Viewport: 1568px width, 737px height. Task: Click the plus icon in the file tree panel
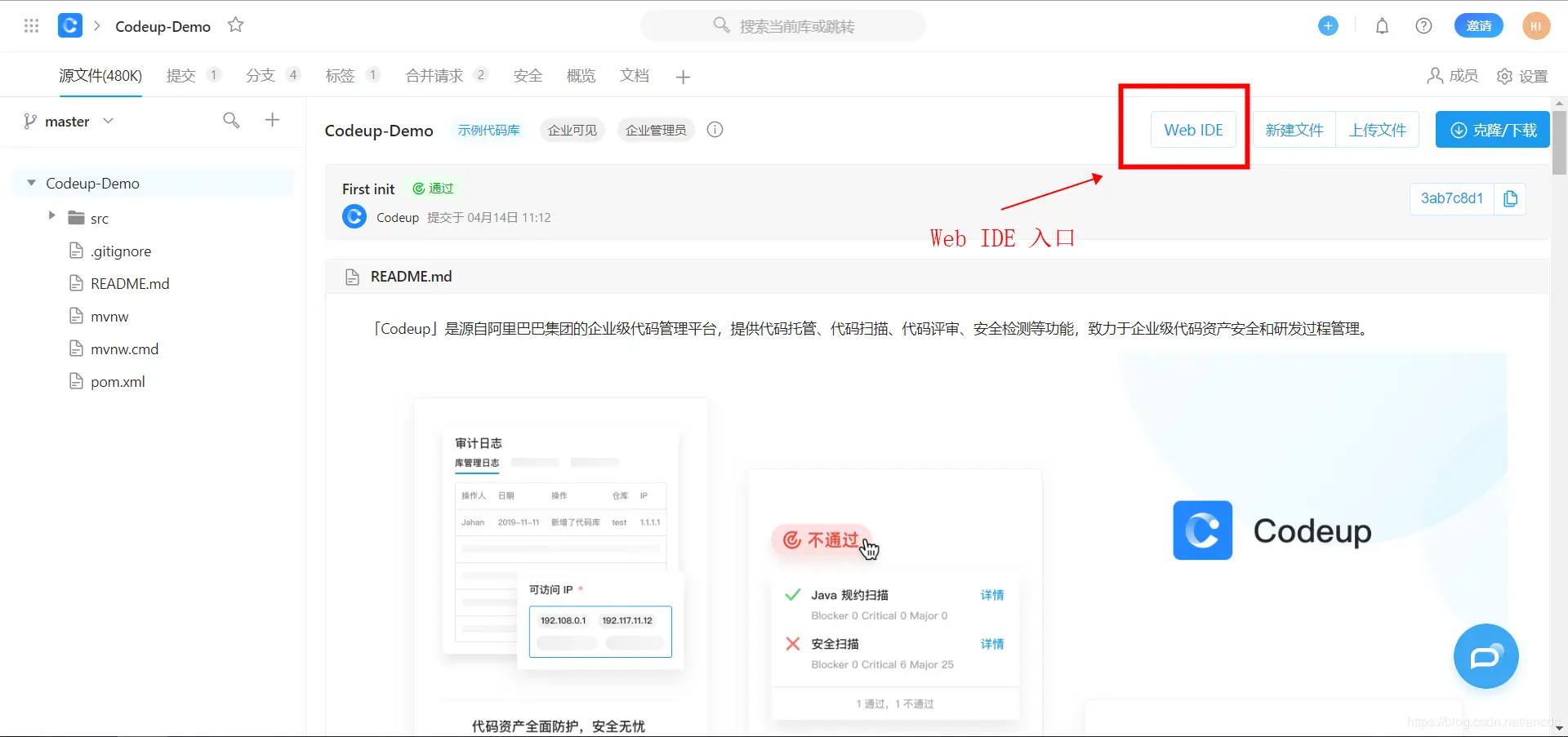pos(272,120)
